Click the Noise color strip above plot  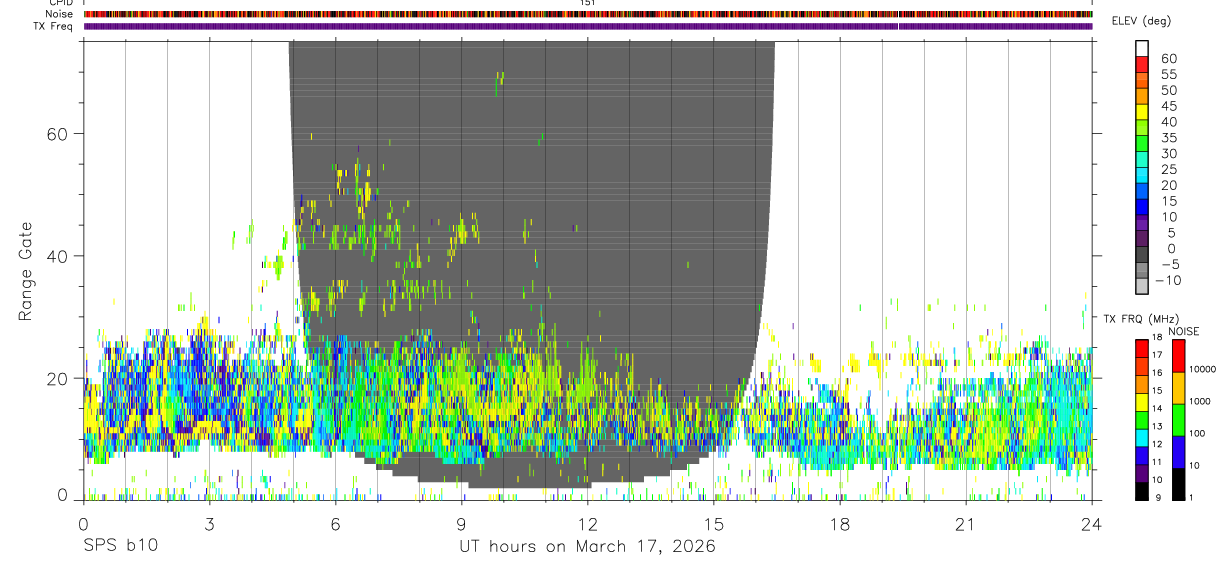click(x=588, y=14)
